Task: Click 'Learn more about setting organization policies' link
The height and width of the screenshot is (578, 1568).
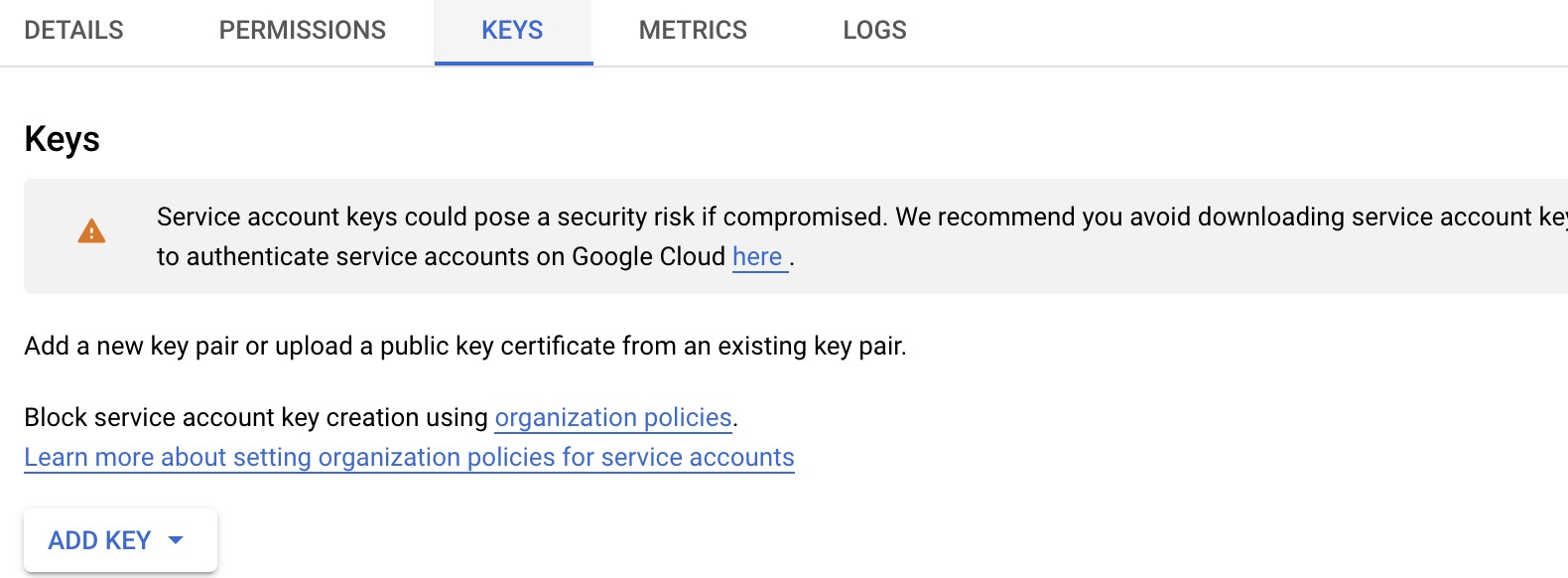Action: (409, 457)
